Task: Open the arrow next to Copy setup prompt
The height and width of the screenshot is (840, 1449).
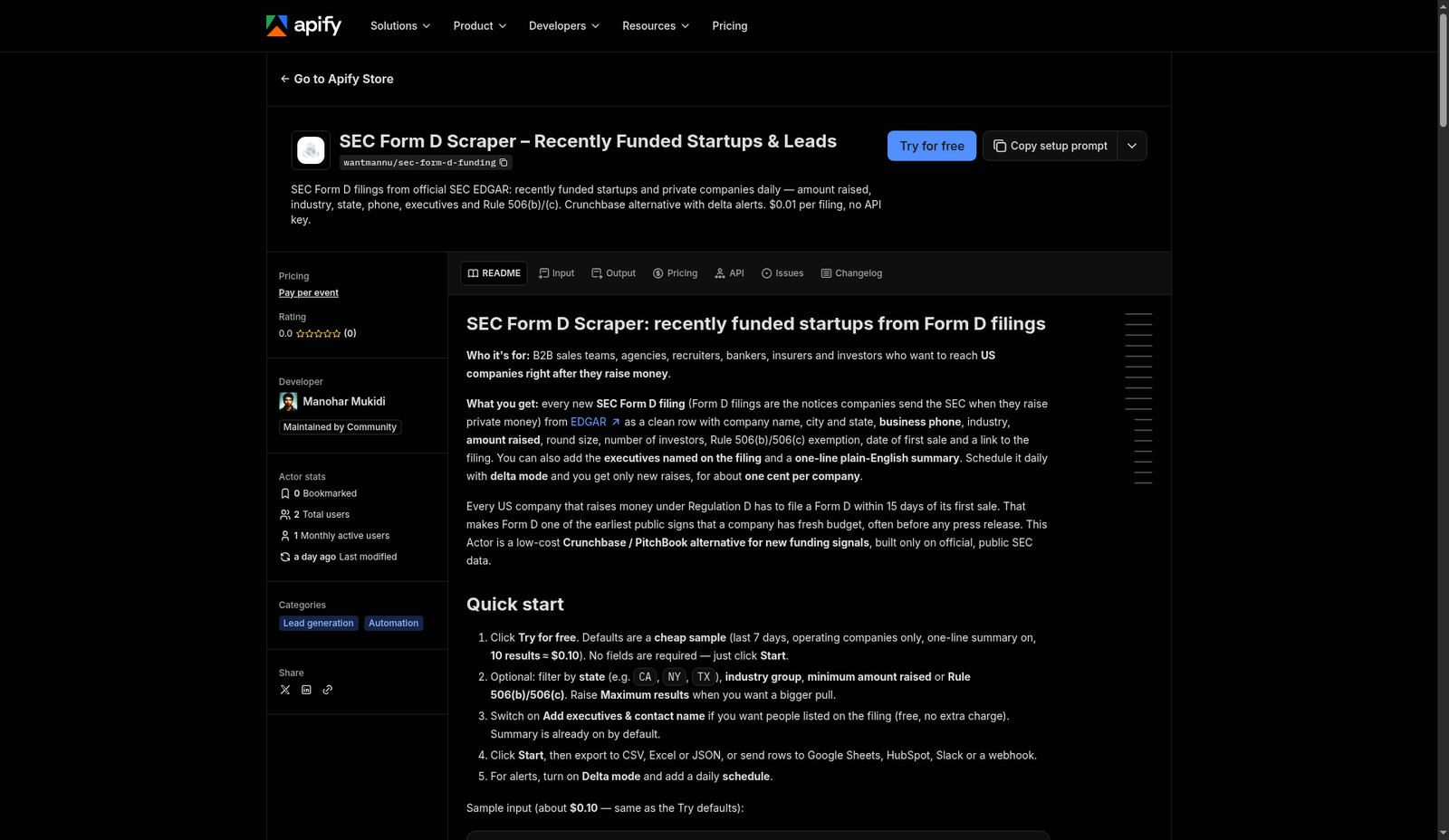Action: (1132, 146)
